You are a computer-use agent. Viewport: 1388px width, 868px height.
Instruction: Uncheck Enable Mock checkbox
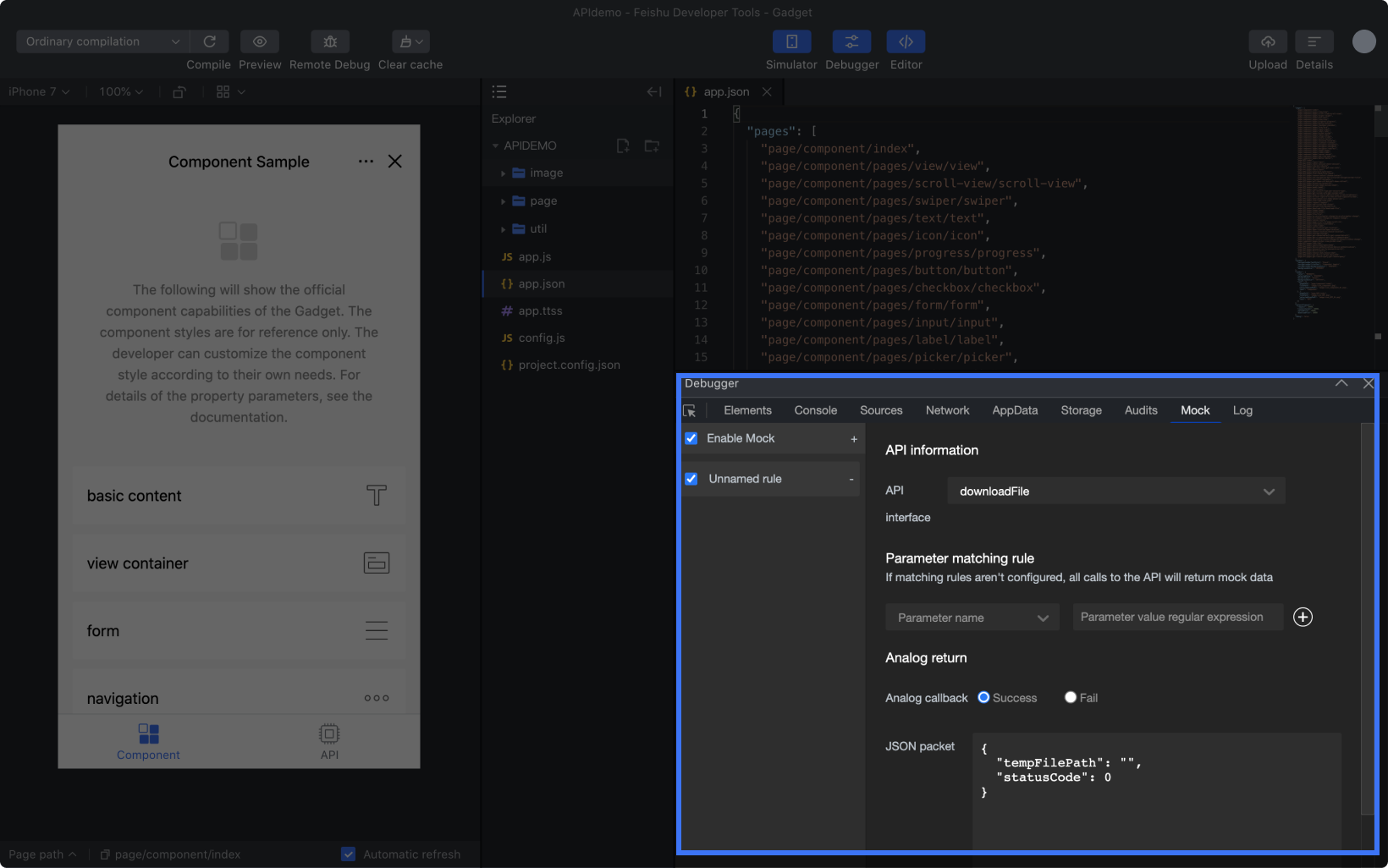coord(691,438)
